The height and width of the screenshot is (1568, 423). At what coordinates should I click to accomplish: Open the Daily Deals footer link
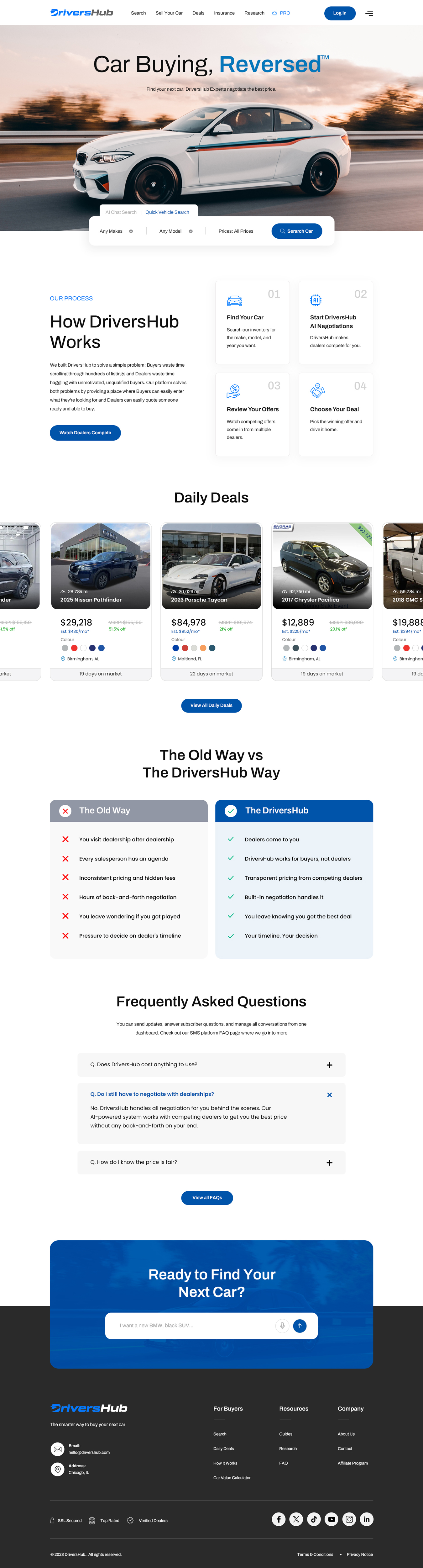click(x=224, y=1448)
